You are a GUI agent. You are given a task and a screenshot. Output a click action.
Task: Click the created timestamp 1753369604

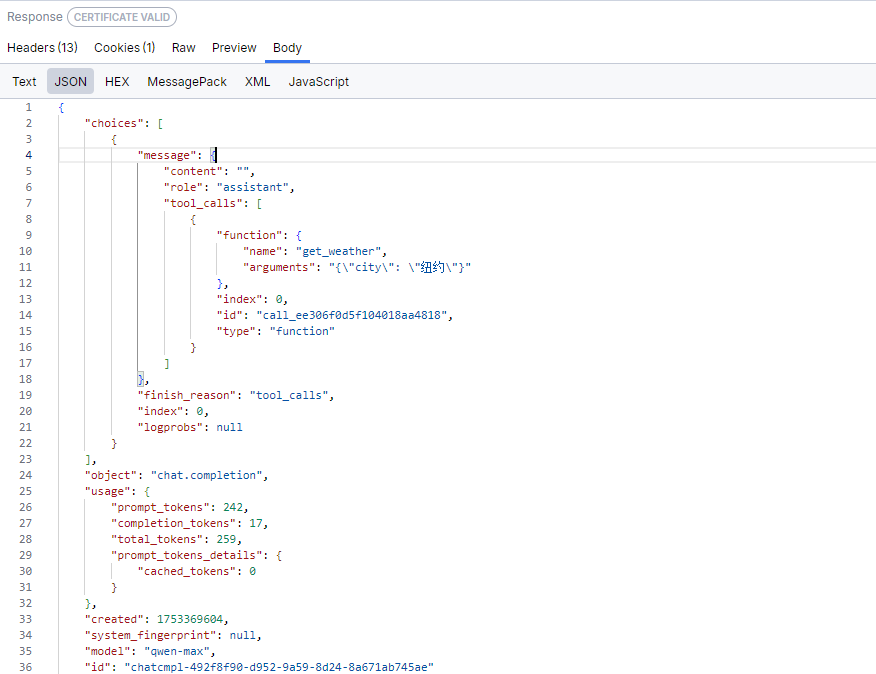pos(190,620)
